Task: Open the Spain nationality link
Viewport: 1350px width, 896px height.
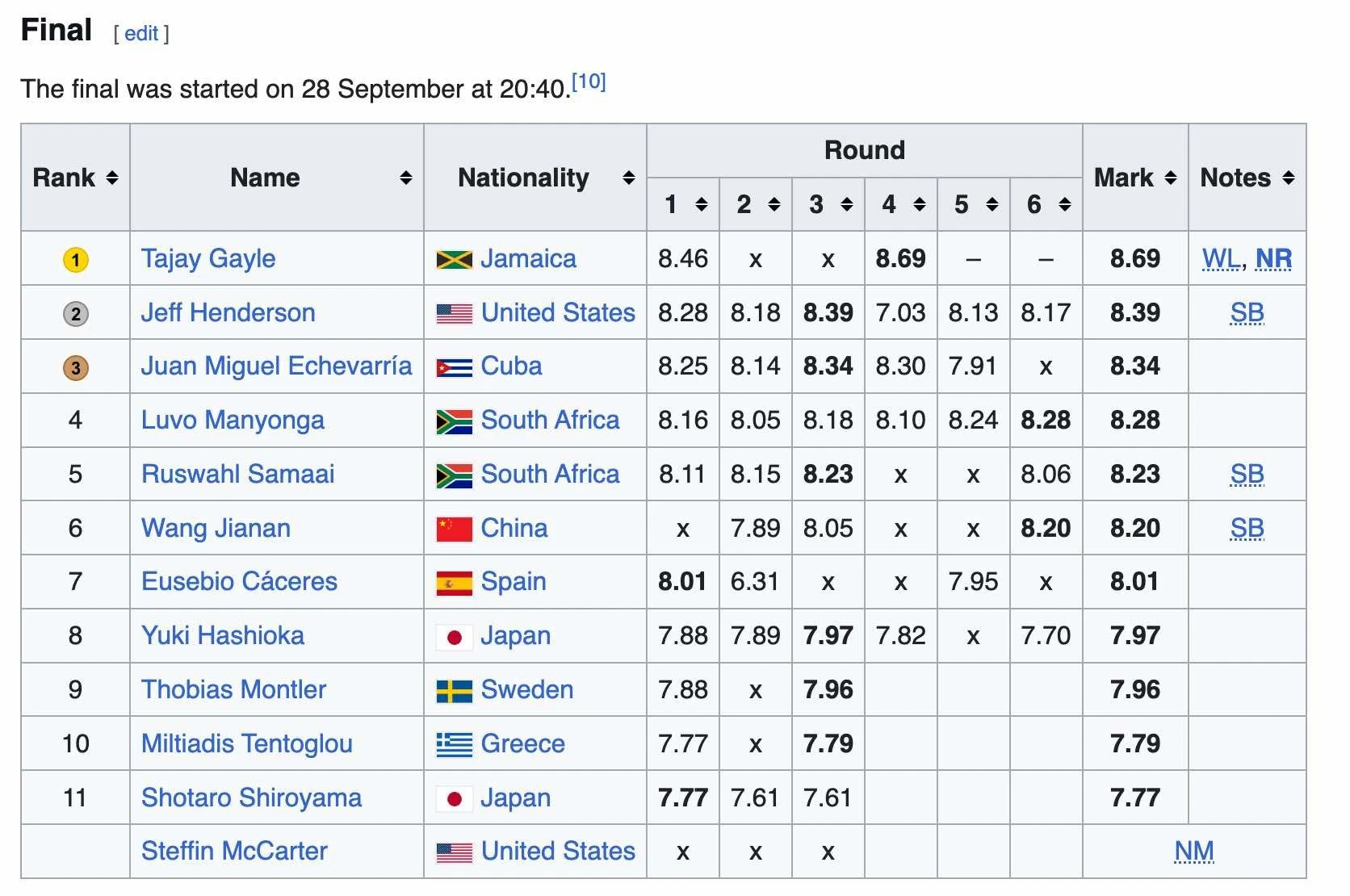Action: 514,581
